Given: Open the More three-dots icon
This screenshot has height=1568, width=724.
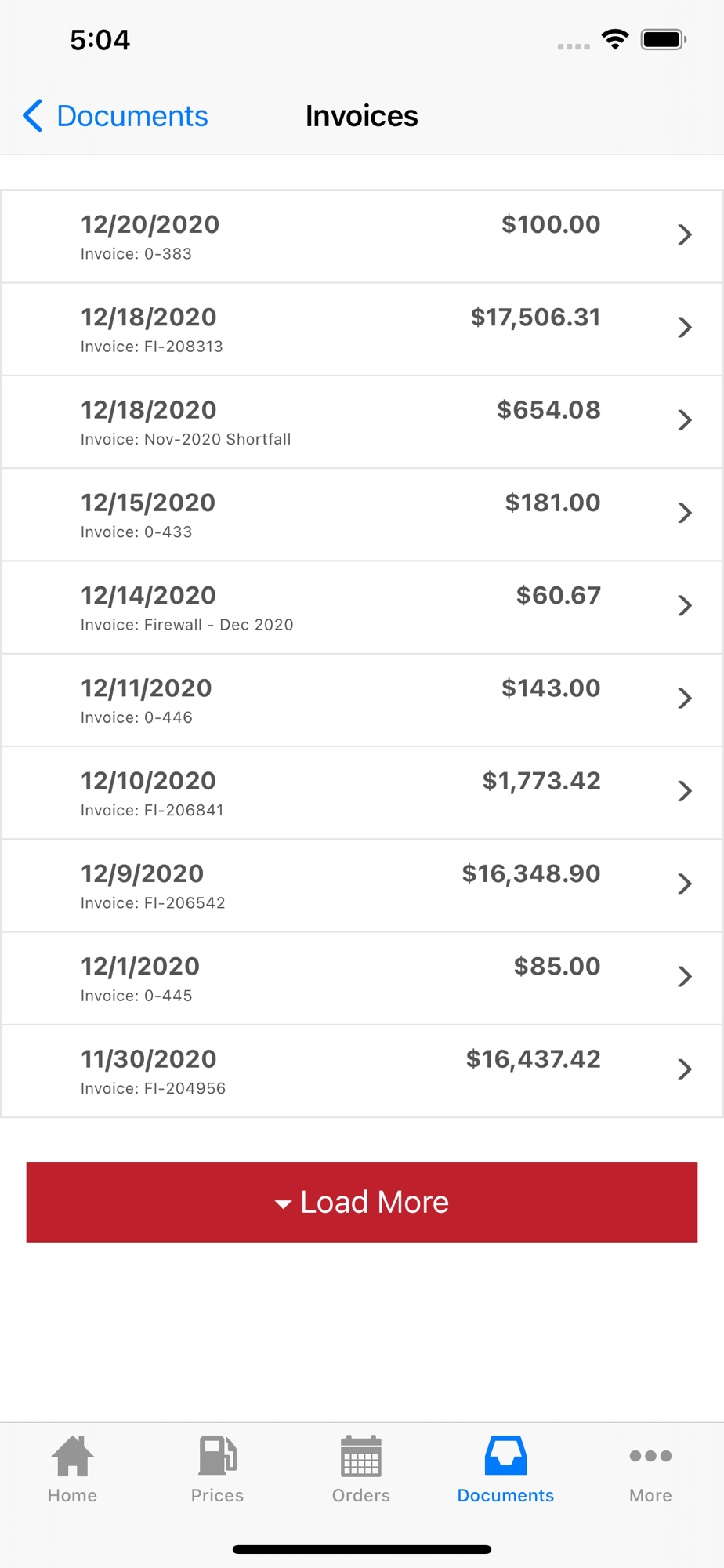Looking at the screenshot, I should (x=650, y=1456).
